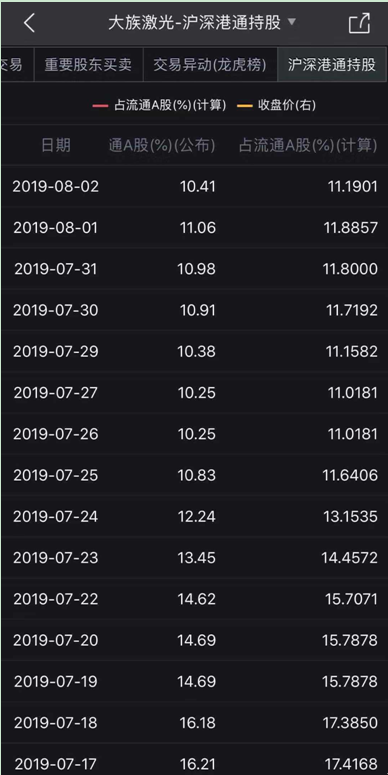This screenshot has height=775, width=388.
Task: Select the 2019-08-01 row date
Action: tap(55, 228)
